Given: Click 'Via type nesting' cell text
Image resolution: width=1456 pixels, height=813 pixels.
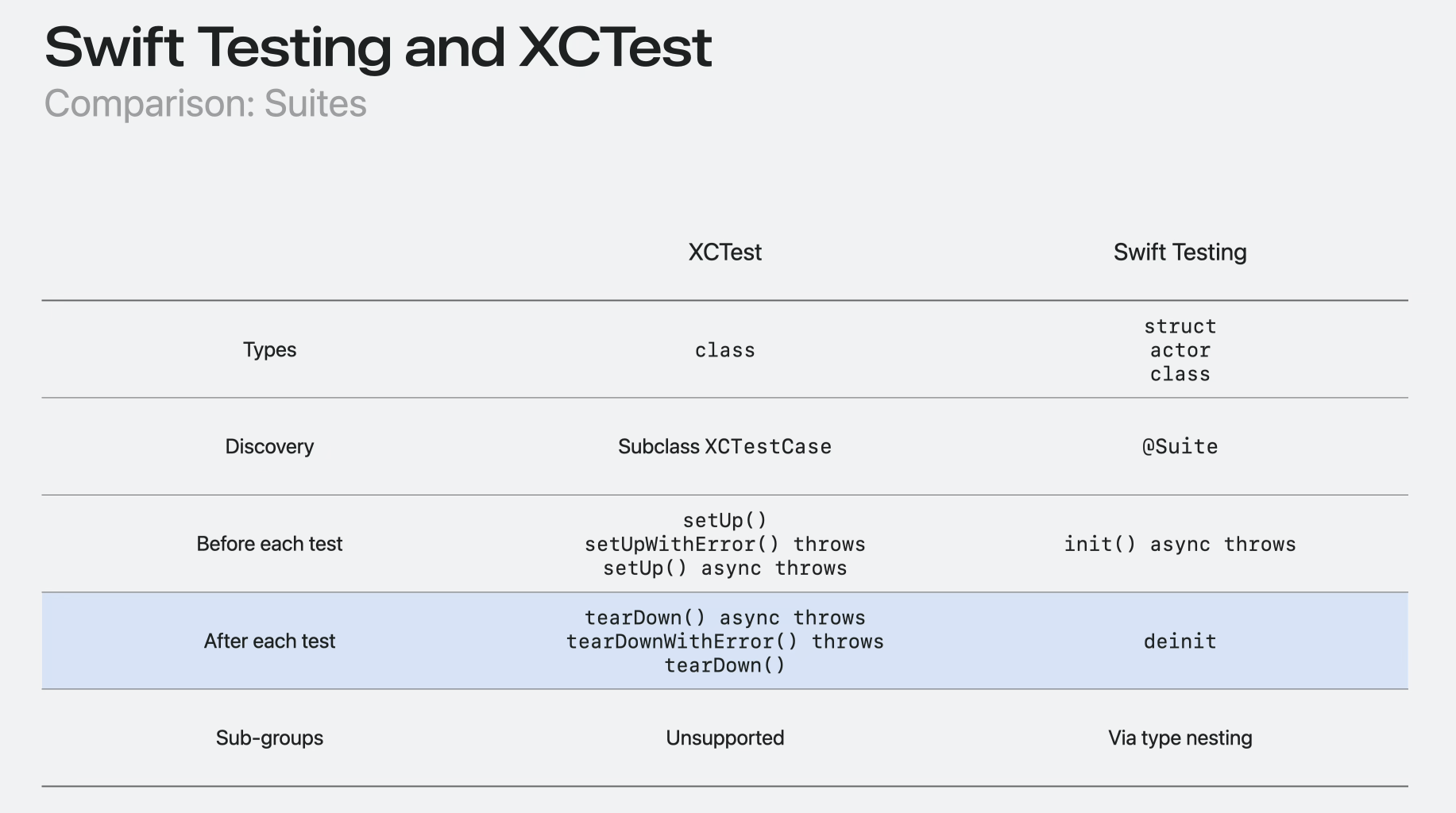Looking at the screenshot, I should pyautogui.click(x=1180, y=738).
